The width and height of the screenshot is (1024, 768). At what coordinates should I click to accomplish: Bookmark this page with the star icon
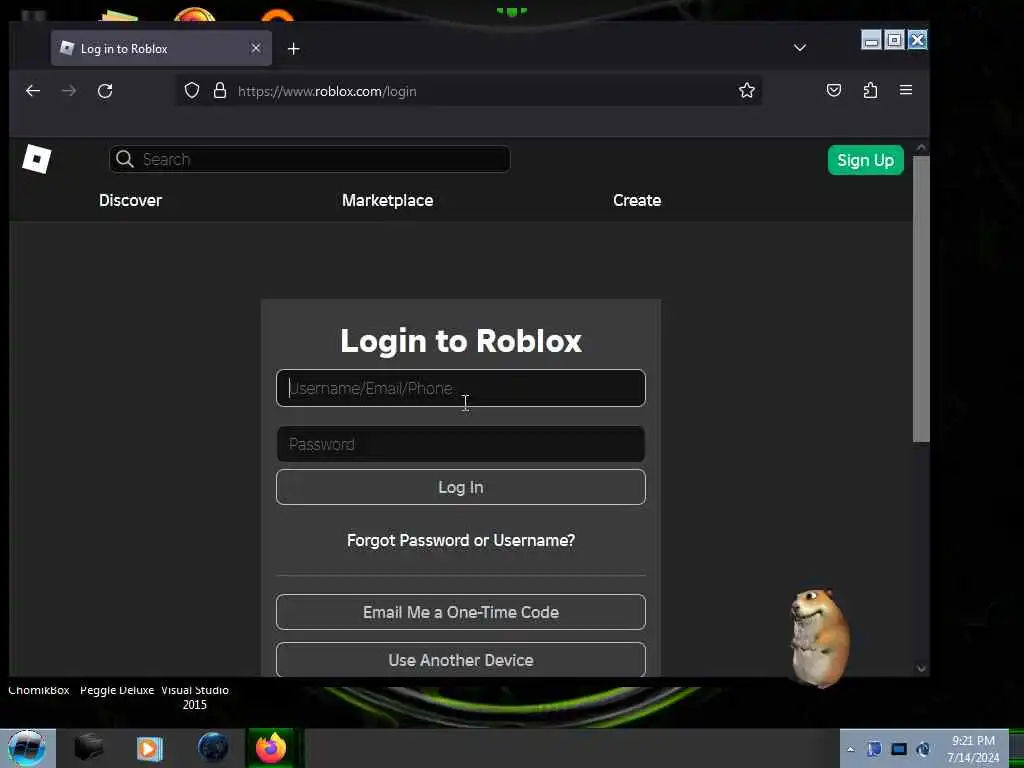(x=746, y=91)
